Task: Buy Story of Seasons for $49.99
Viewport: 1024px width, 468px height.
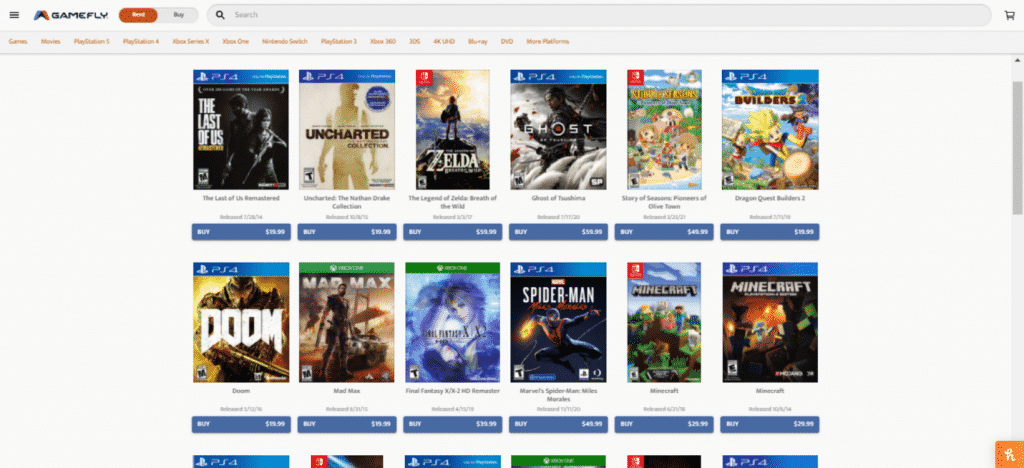Action: pyautogui.click(x=664, y=232)
